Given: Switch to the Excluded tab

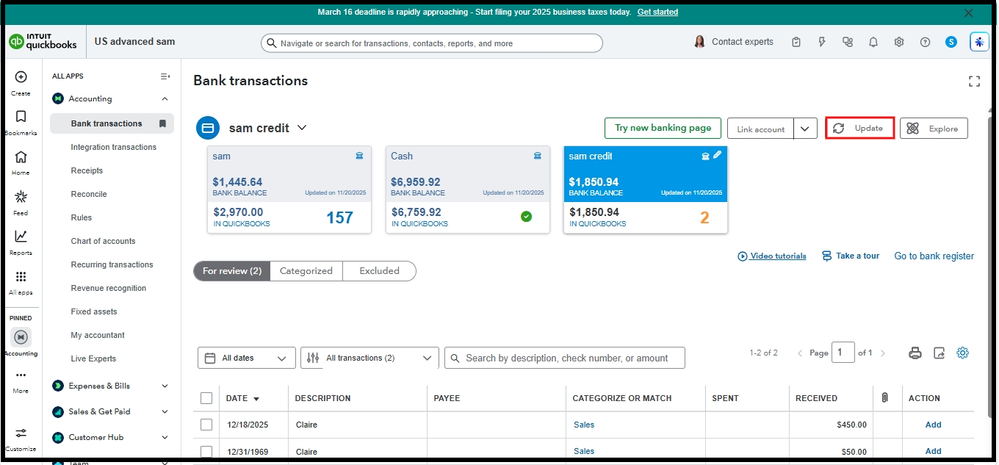Looking at the screenshot, I should click(x=379, y=271).
